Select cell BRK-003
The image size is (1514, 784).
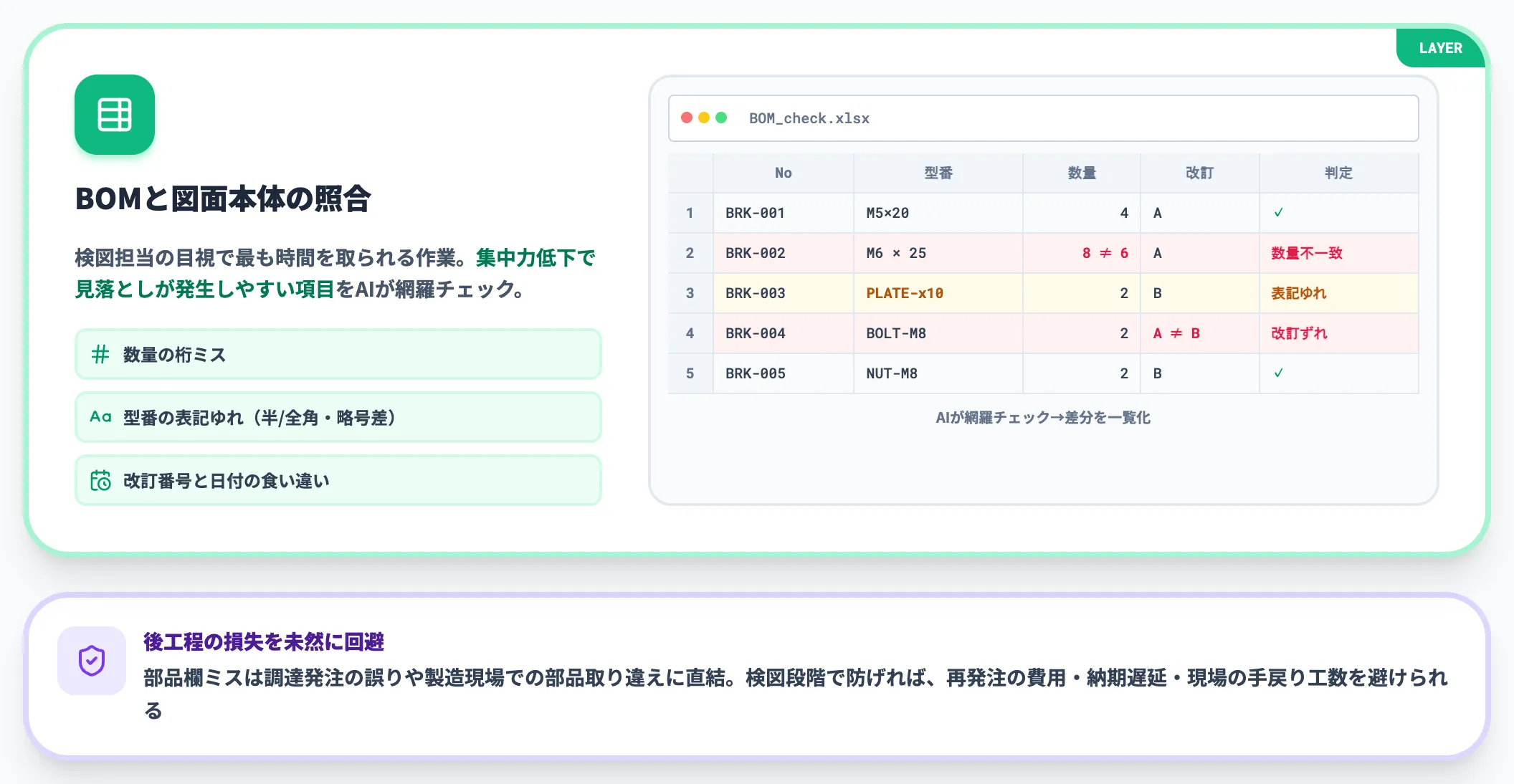tap(784, 293)
